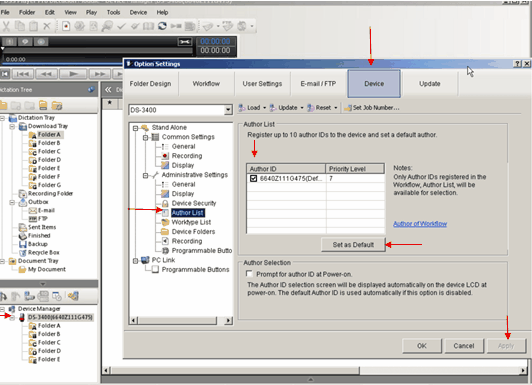Click the Delete X toolbar icon
The height and width of the screenshot is (385, 532).
coord(47,26)
